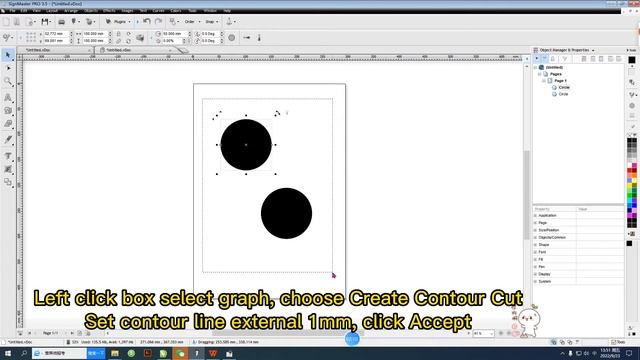This screenshot has height=360, width=640.
Task: Open the Edit menu
Action: pos(24,11)
